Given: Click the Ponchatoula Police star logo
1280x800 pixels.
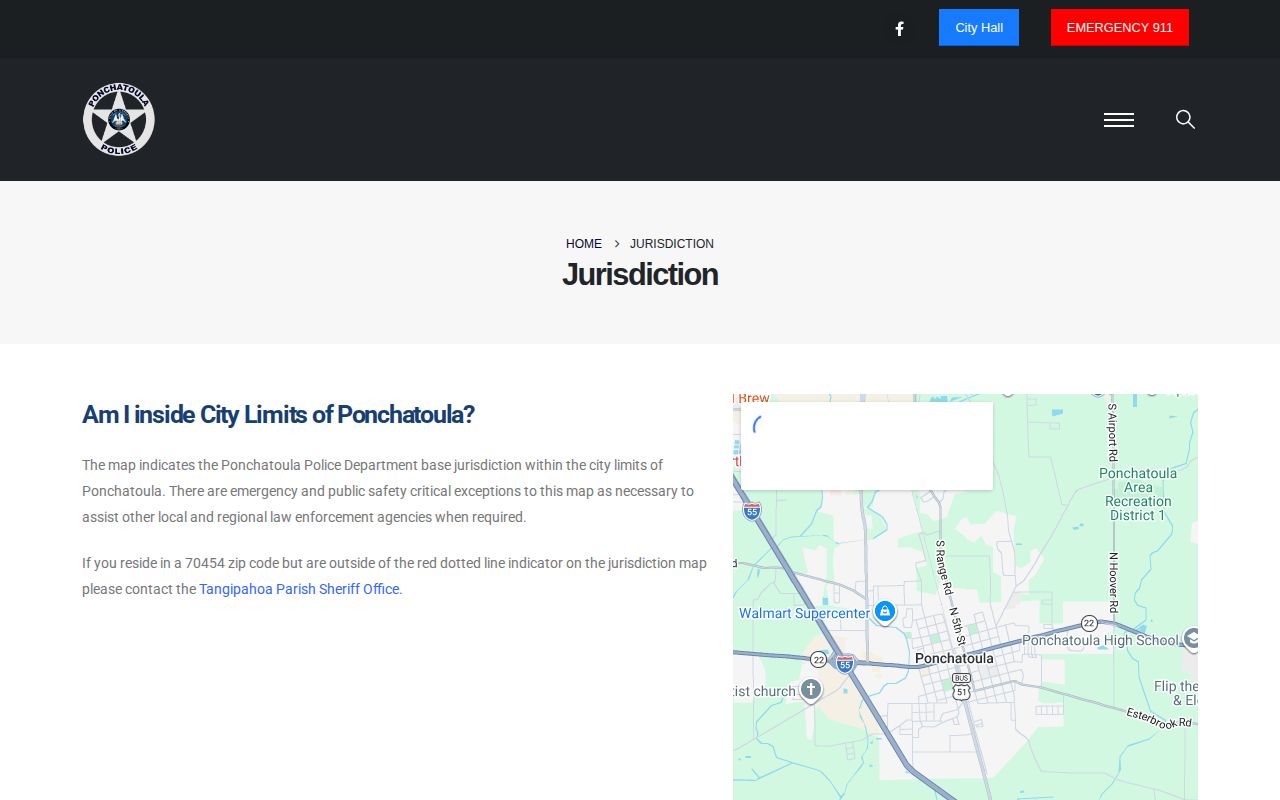Looking at the screenshot, I should 119,119.
